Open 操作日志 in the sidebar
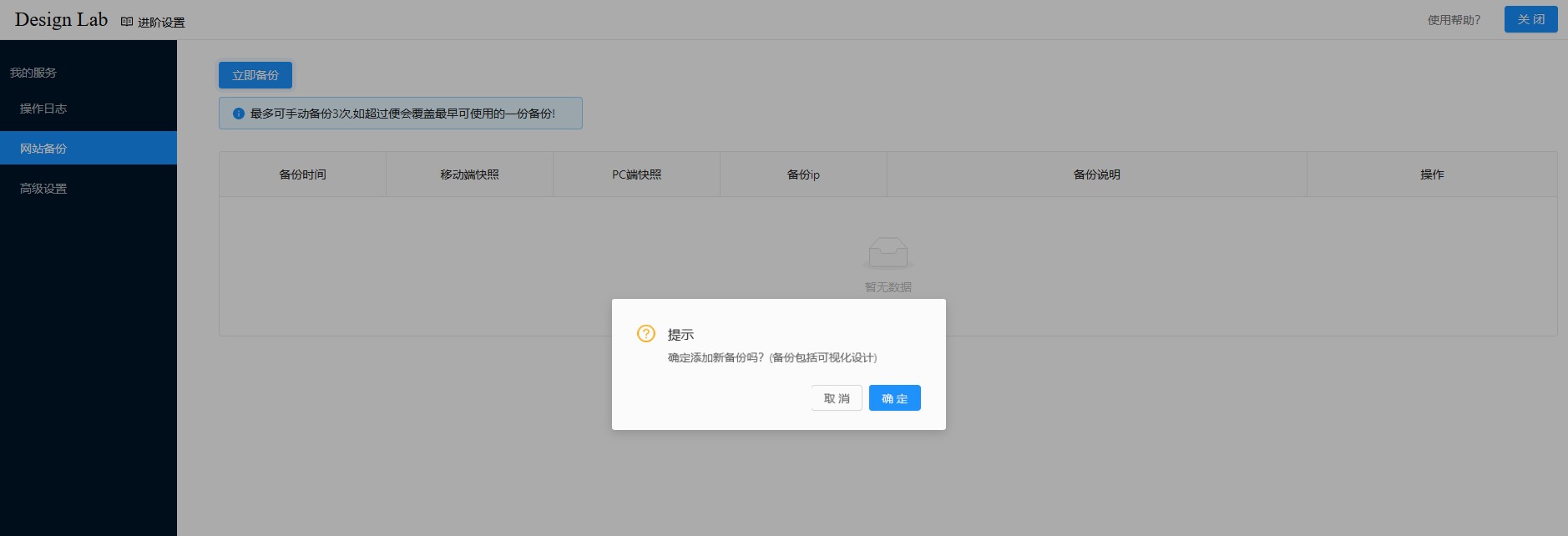This screenshot has width=1568, height=536. pos(89,109)
